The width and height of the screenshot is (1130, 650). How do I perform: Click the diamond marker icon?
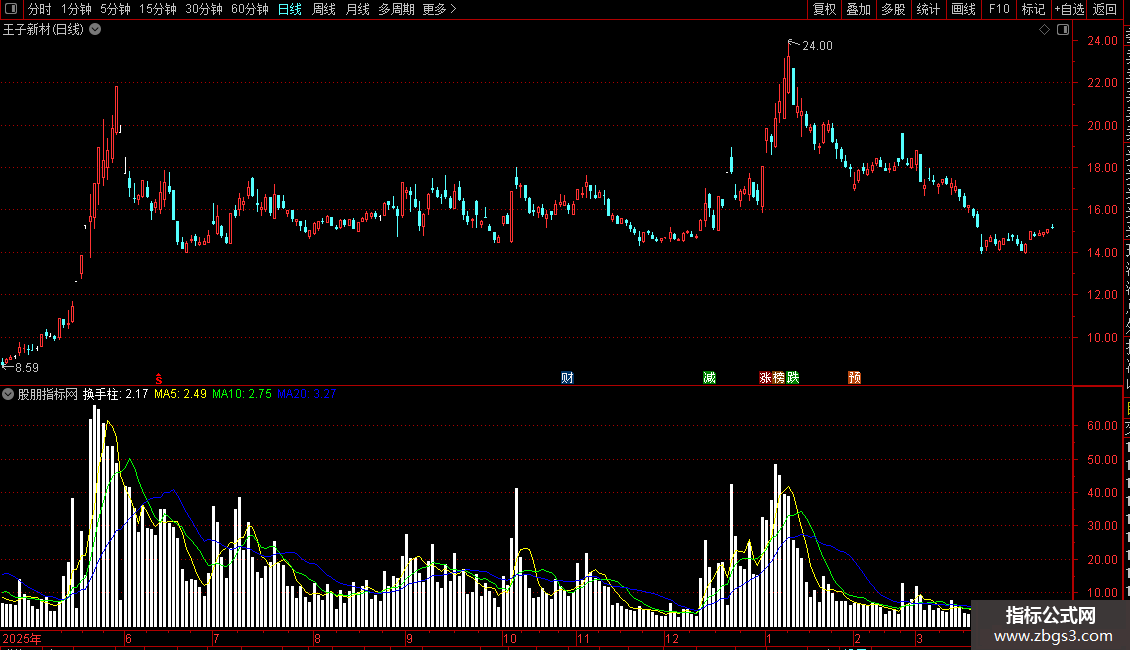(x=1044, y=30)
